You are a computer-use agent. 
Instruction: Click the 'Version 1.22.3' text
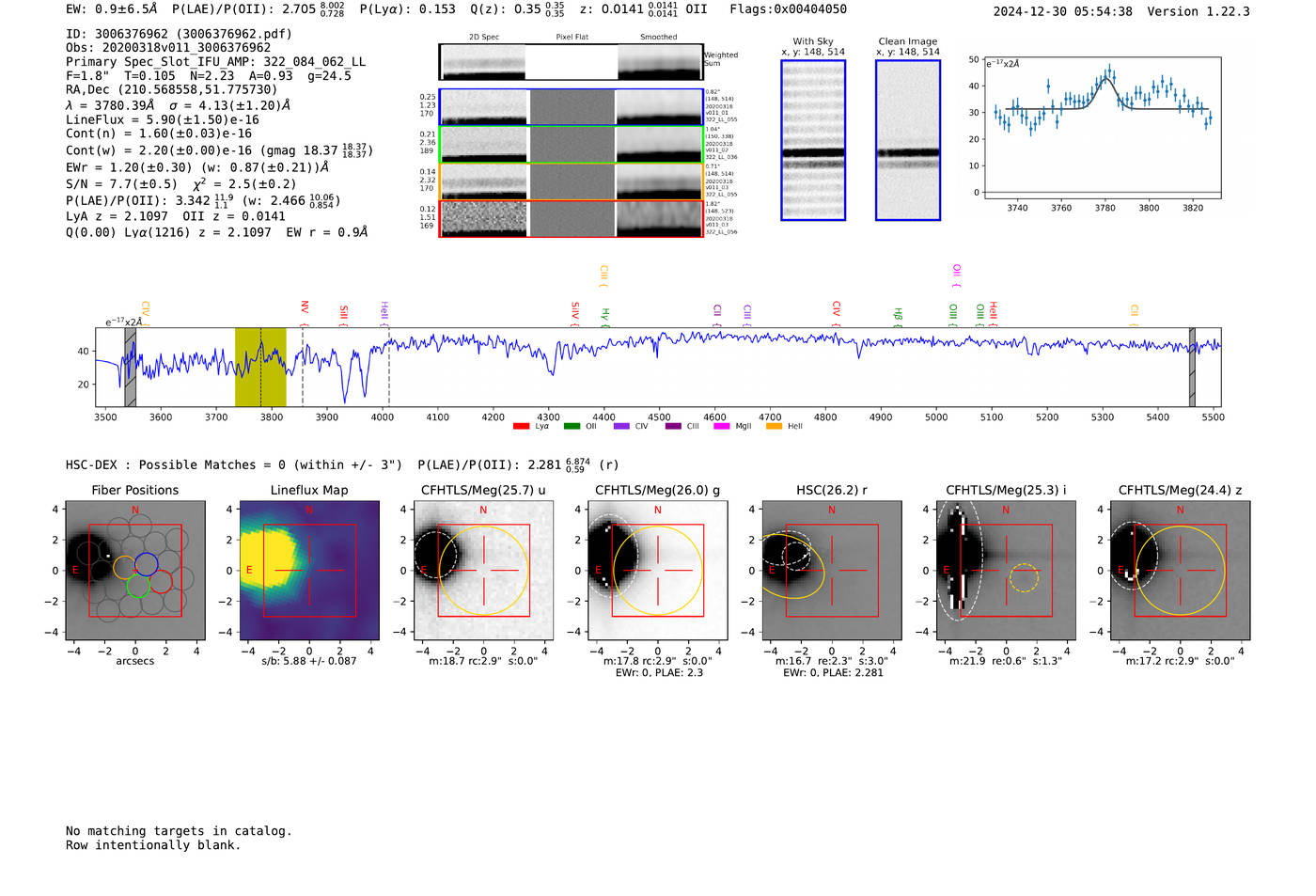(1198, 11)
